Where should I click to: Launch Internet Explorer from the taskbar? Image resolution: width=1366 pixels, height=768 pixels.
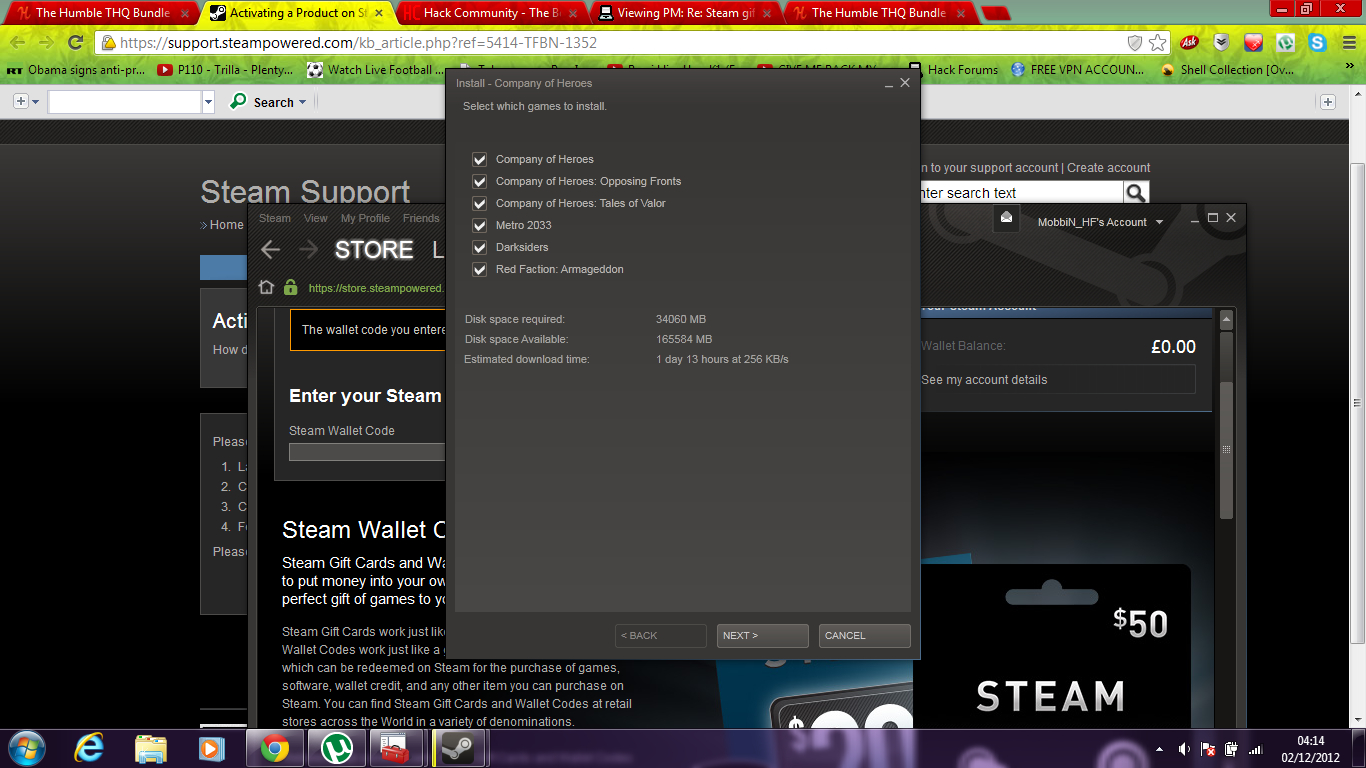pyautogui.click(x=90, y=748)
